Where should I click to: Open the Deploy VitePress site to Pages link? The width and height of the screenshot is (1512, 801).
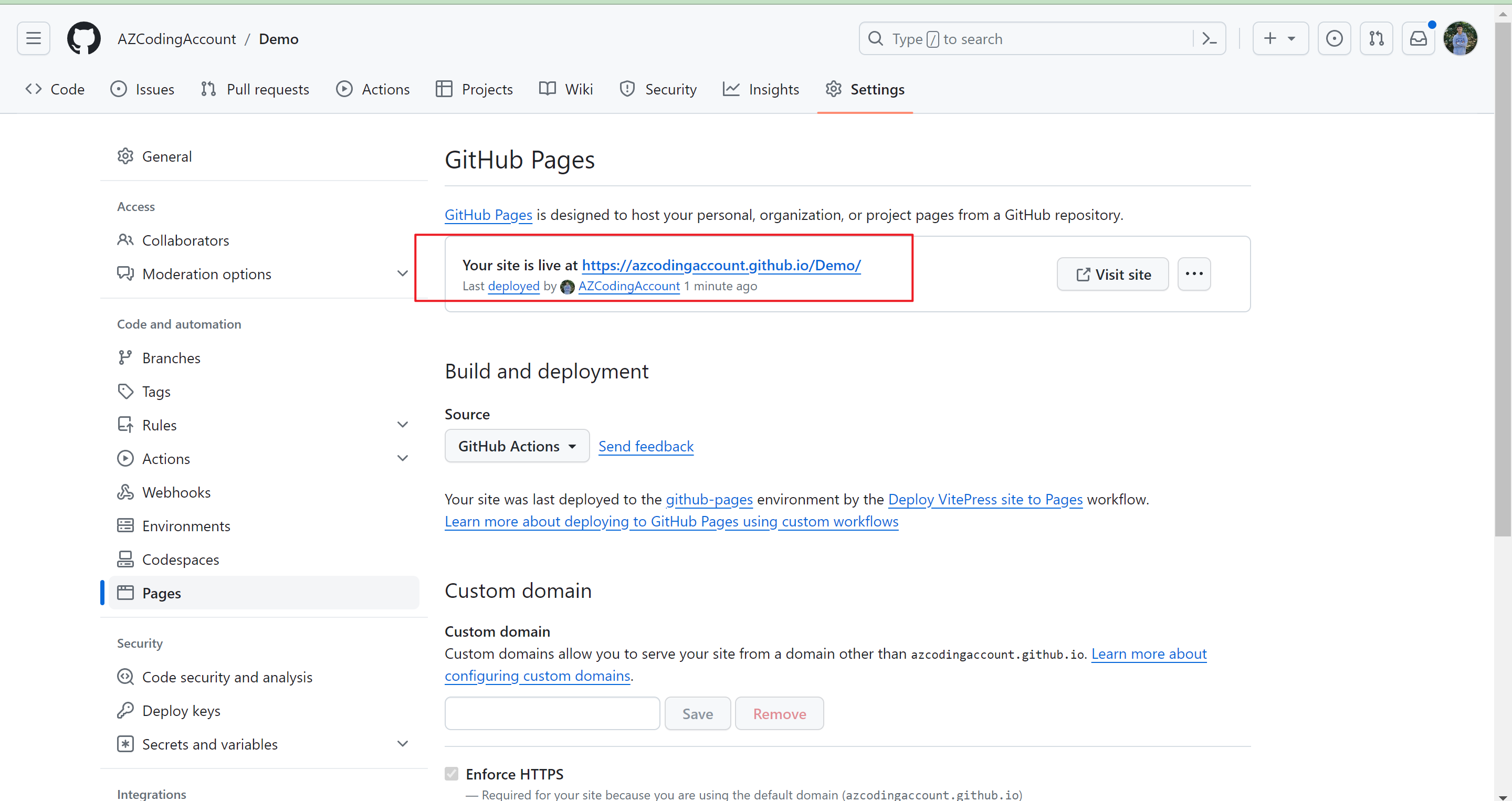(985, 499)
